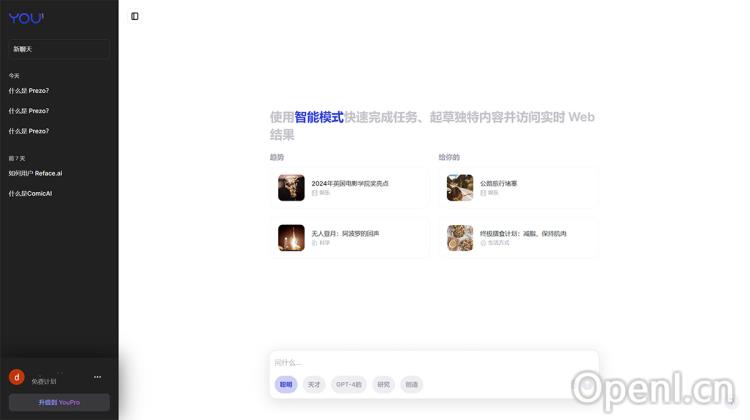Click the orange 'd' user avatar
The height and width of the screenshot is (420, 750).
pyautogui.click(x=16, y=377)
